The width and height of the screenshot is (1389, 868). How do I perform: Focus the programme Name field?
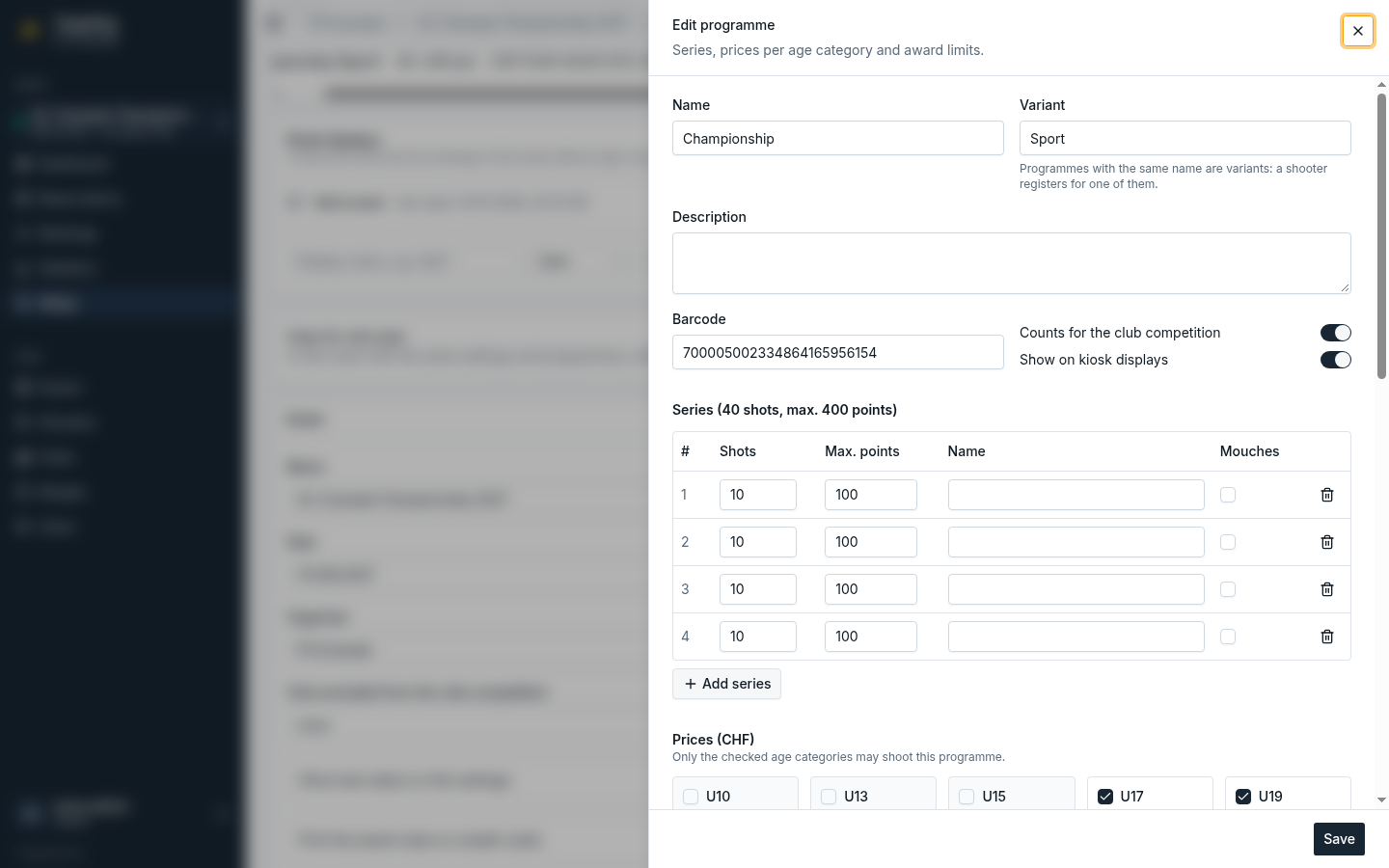(838, 138)
